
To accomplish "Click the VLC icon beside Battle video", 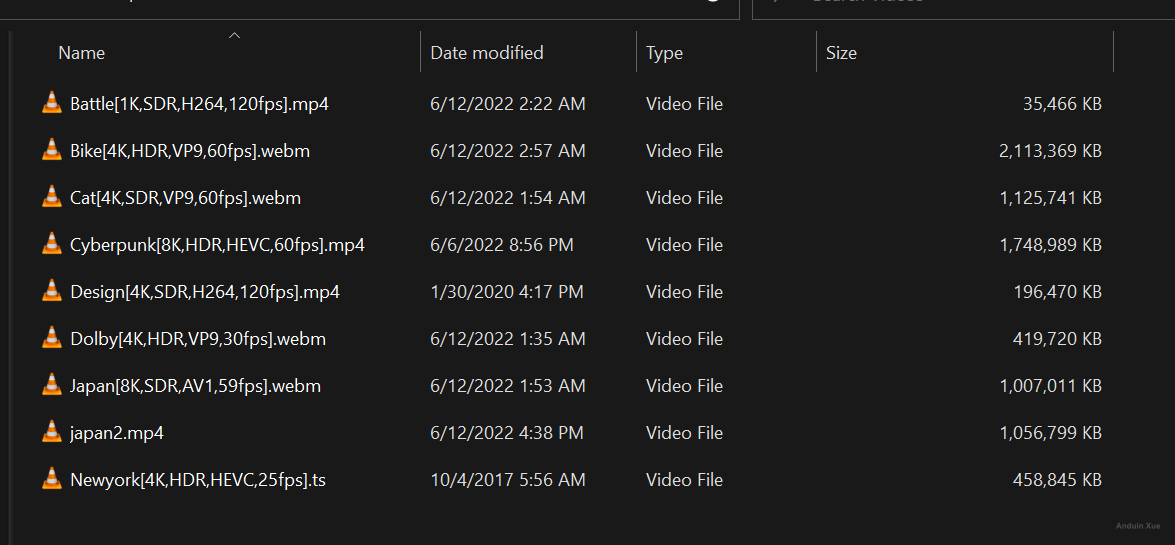I will coord(52,103).
